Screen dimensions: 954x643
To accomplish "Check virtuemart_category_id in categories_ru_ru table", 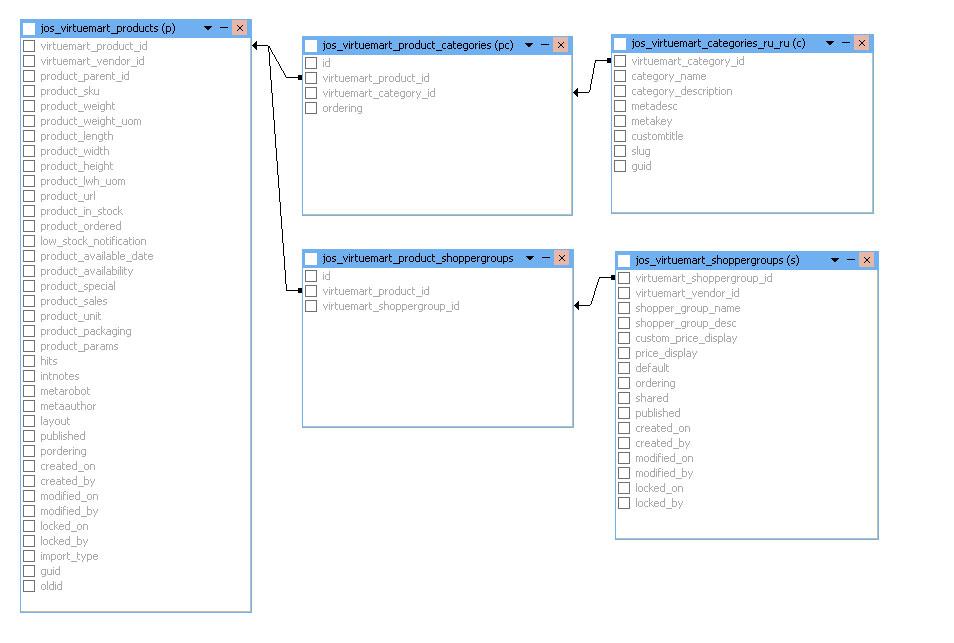I will point(620,61).
